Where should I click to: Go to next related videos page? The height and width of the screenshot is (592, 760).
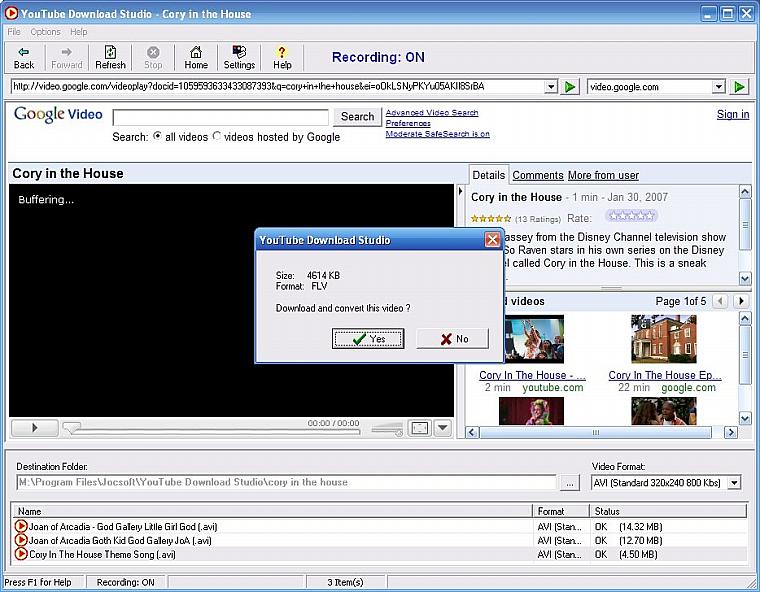[x=741, y=301]
